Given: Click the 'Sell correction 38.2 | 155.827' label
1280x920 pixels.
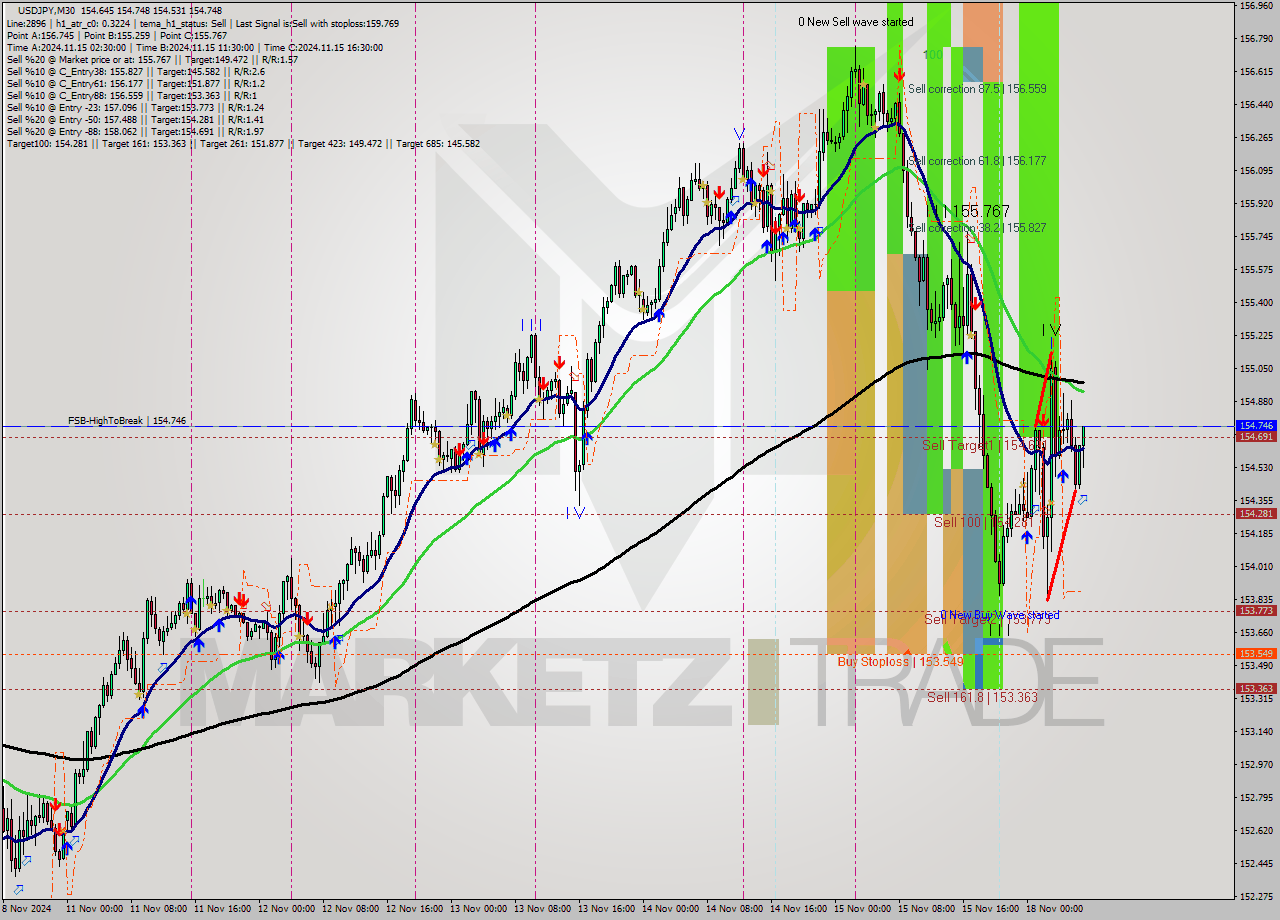Looking at the screenshot, I should tap(977, 228).
